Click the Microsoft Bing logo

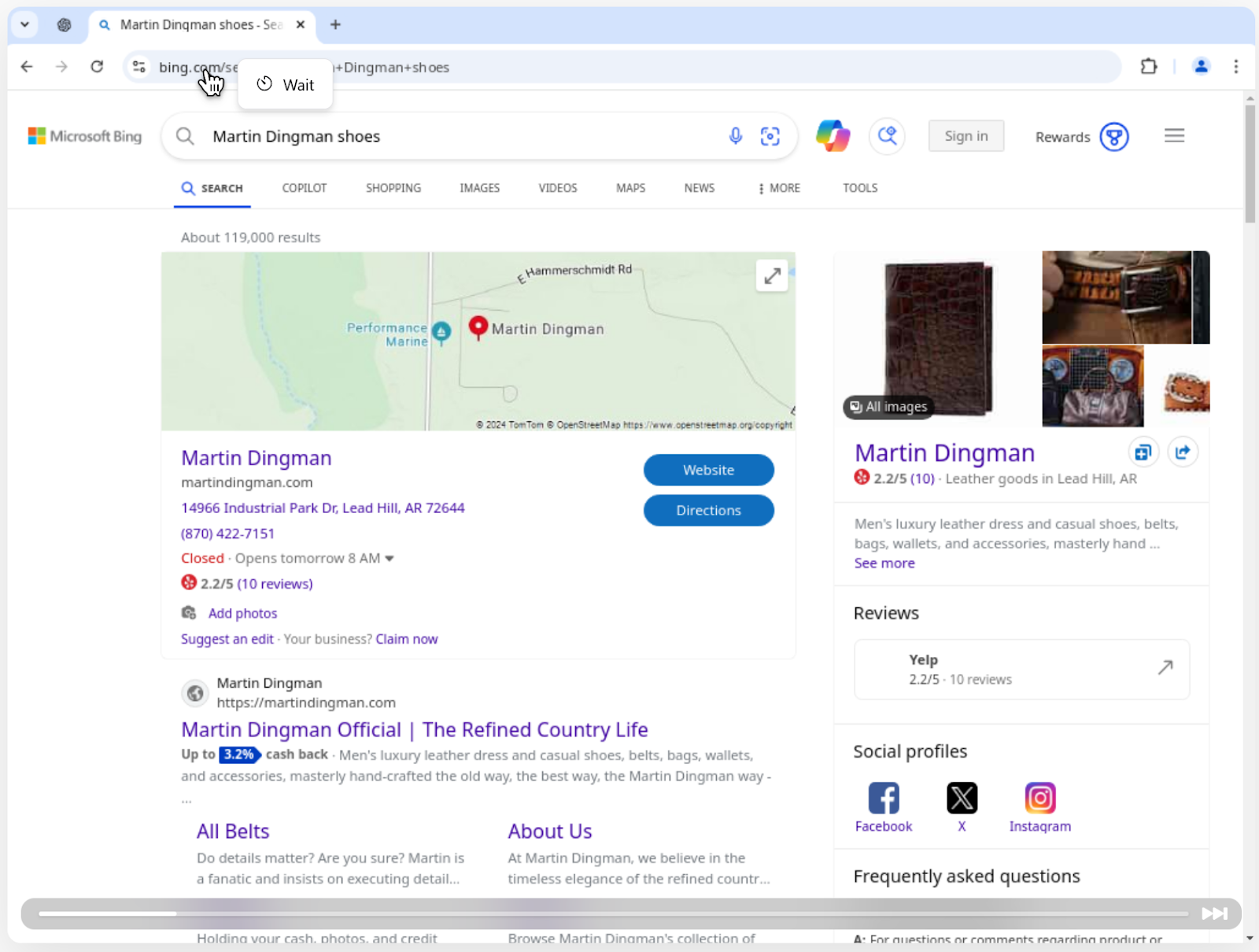[85, 136]
